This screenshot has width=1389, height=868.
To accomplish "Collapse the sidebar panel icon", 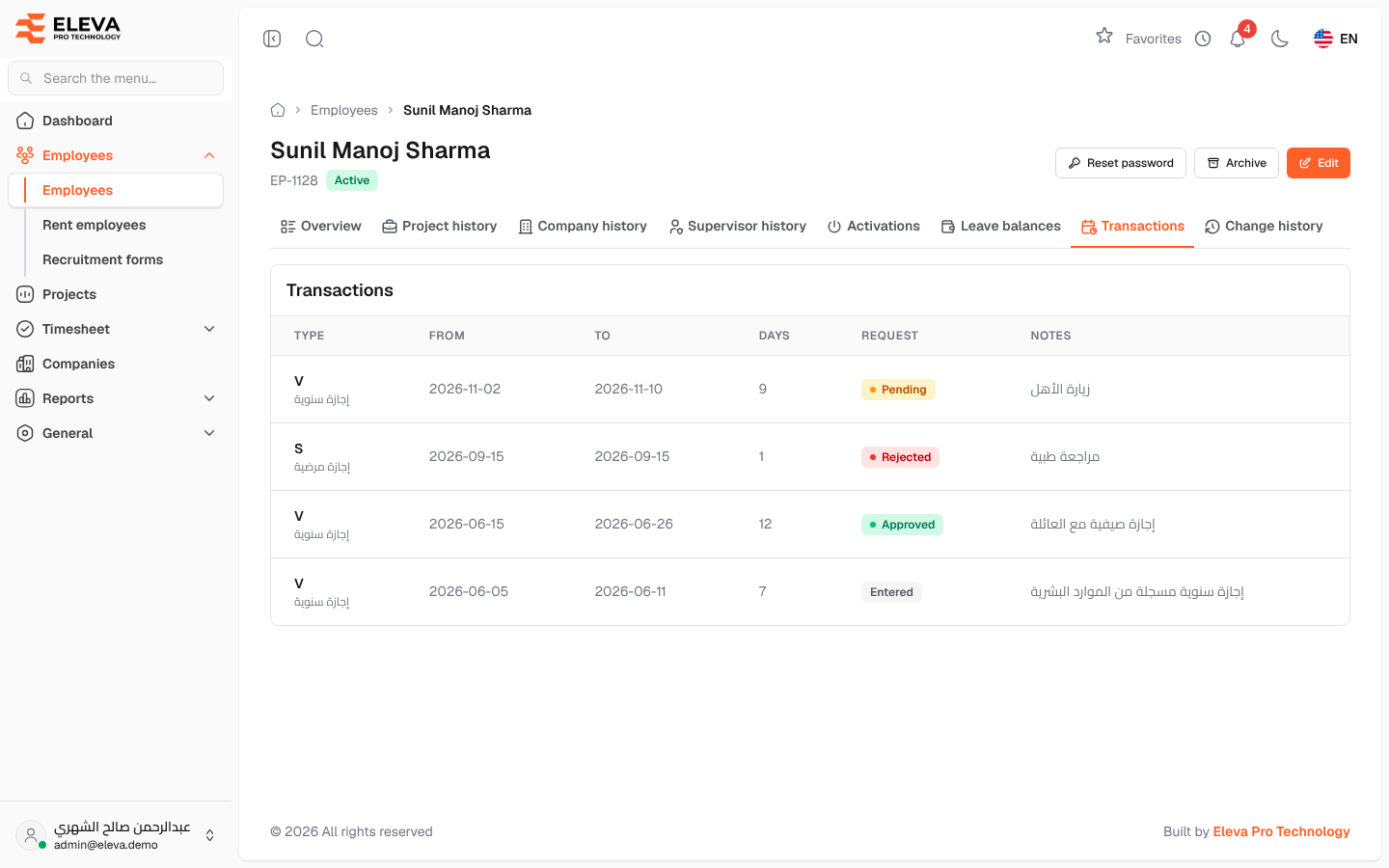I will tap(272, 39).
